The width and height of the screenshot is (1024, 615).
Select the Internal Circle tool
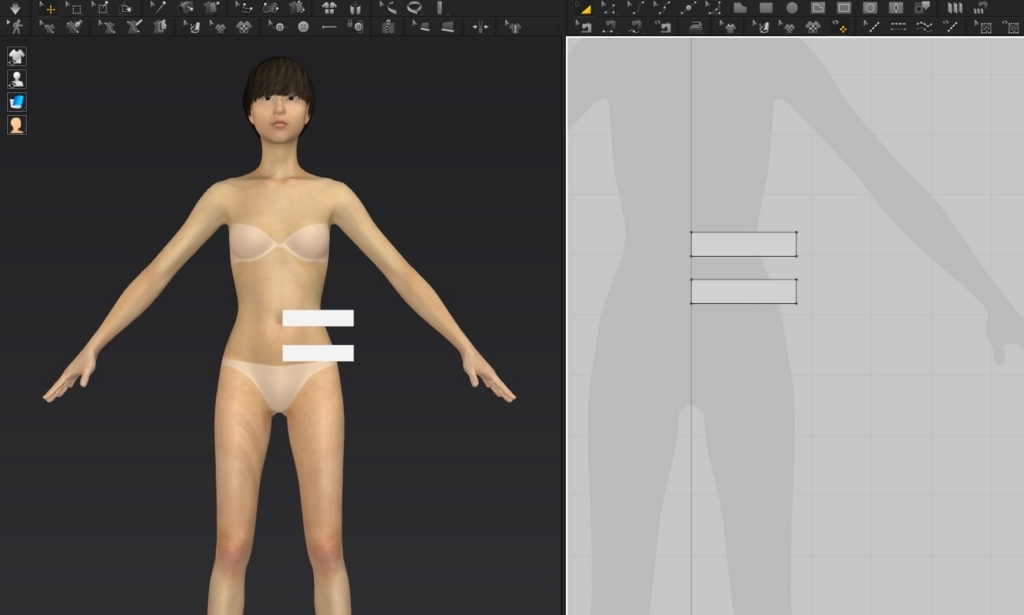pyautogui.click(x=870, y=8)
